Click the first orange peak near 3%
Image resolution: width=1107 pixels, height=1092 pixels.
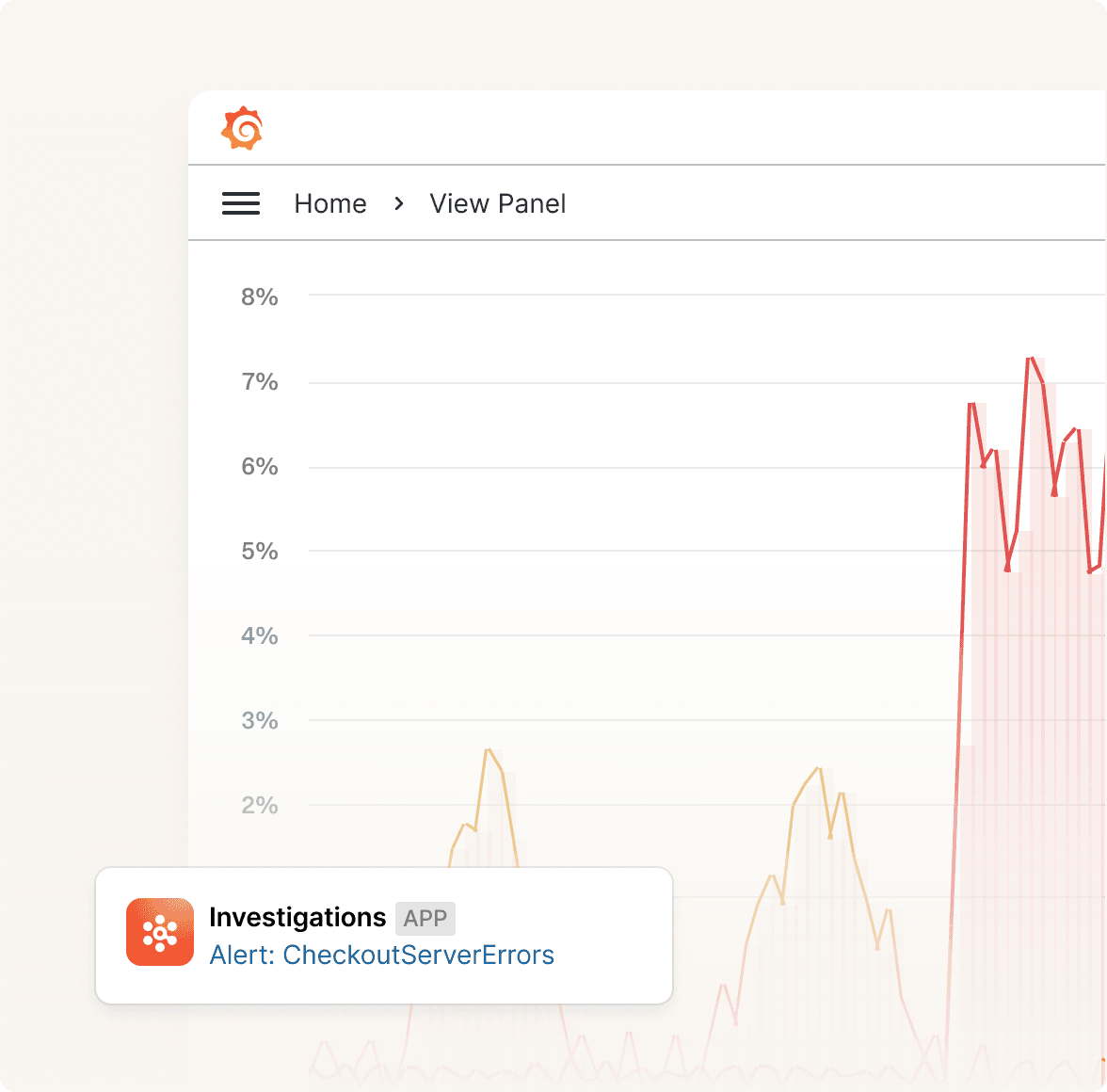pos(488,749)
